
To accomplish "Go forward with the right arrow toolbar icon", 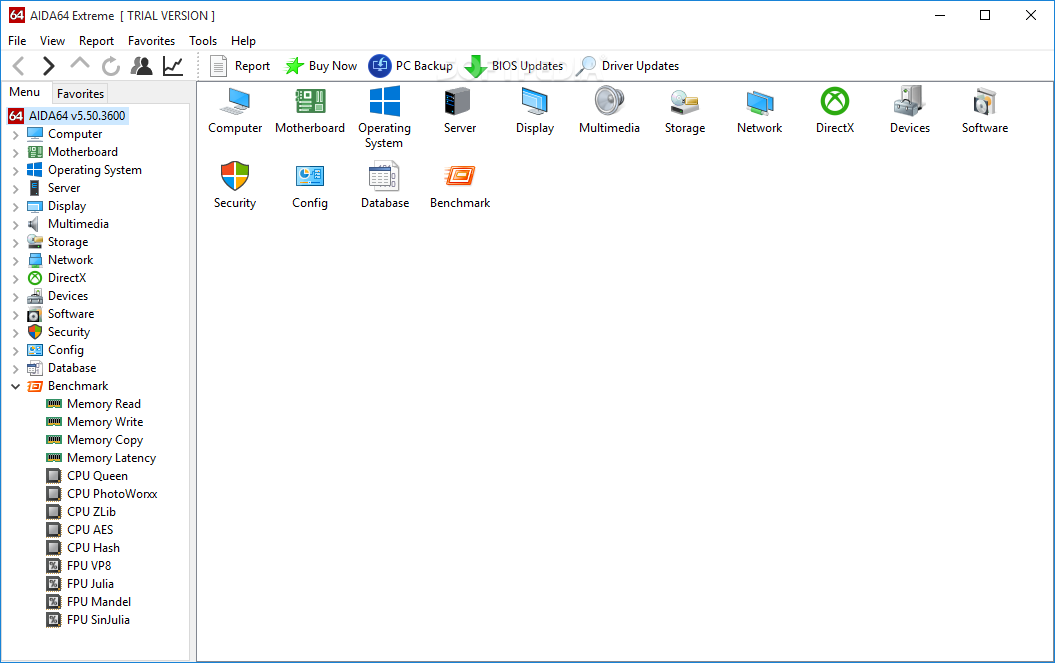I will coord(48,66).
